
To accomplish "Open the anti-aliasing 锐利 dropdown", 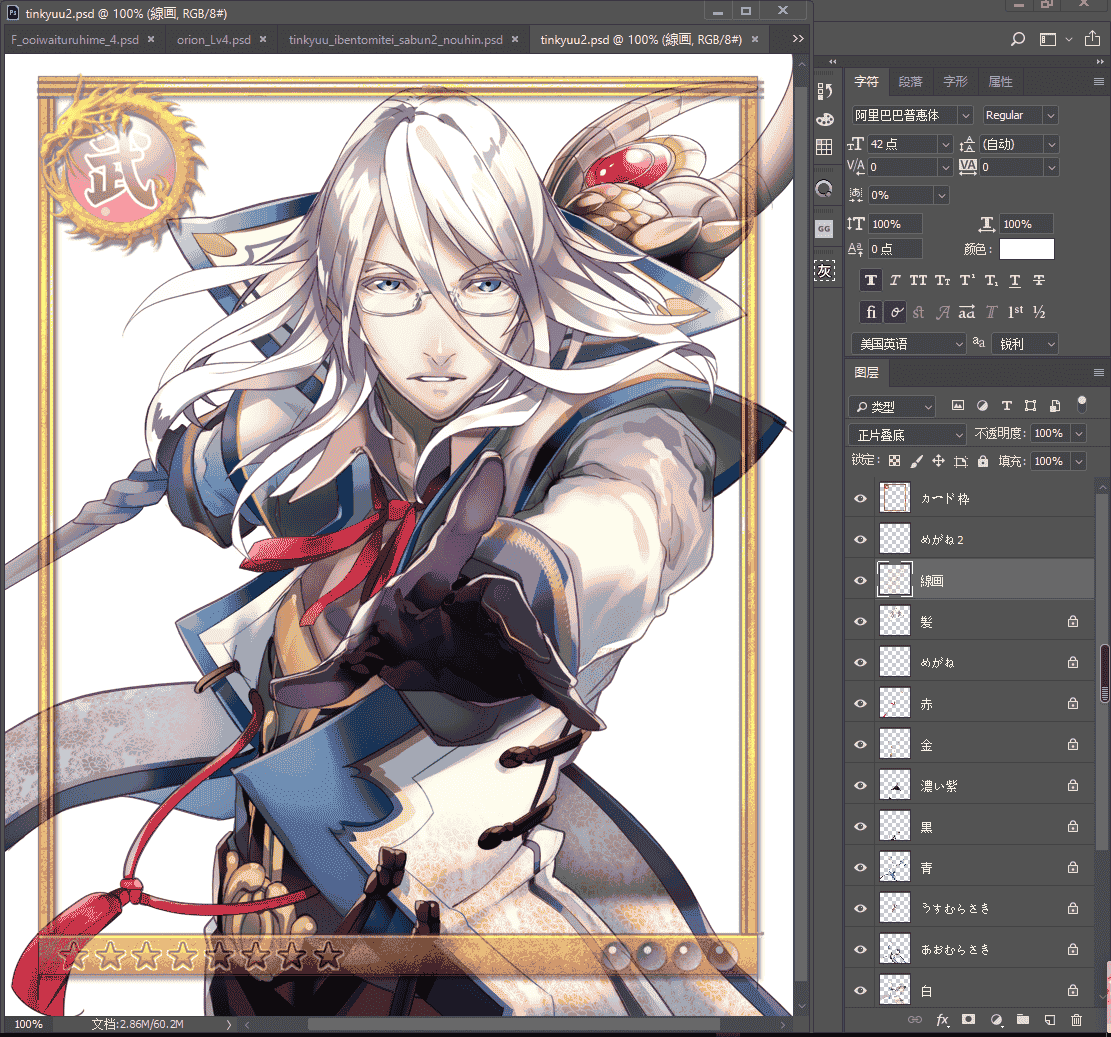I will [x=1025, y=344].
